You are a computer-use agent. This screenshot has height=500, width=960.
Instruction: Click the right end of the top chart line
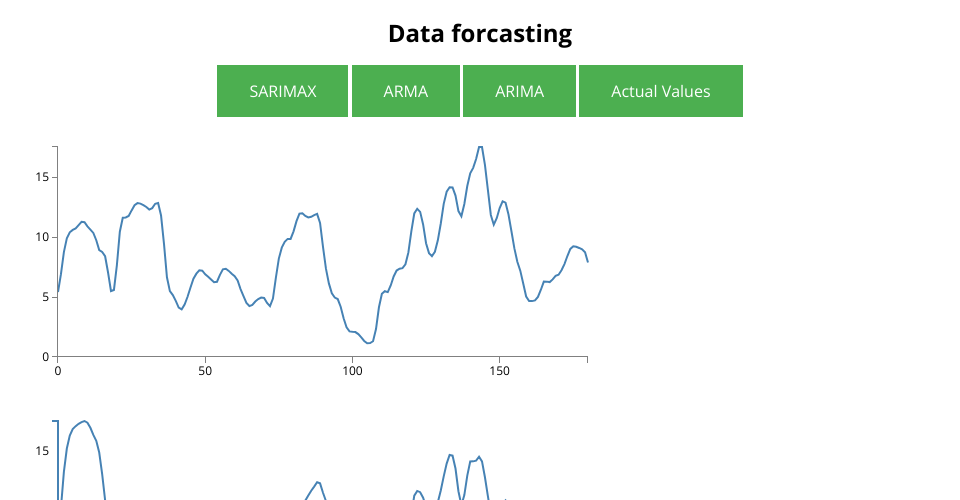[588, 261]
